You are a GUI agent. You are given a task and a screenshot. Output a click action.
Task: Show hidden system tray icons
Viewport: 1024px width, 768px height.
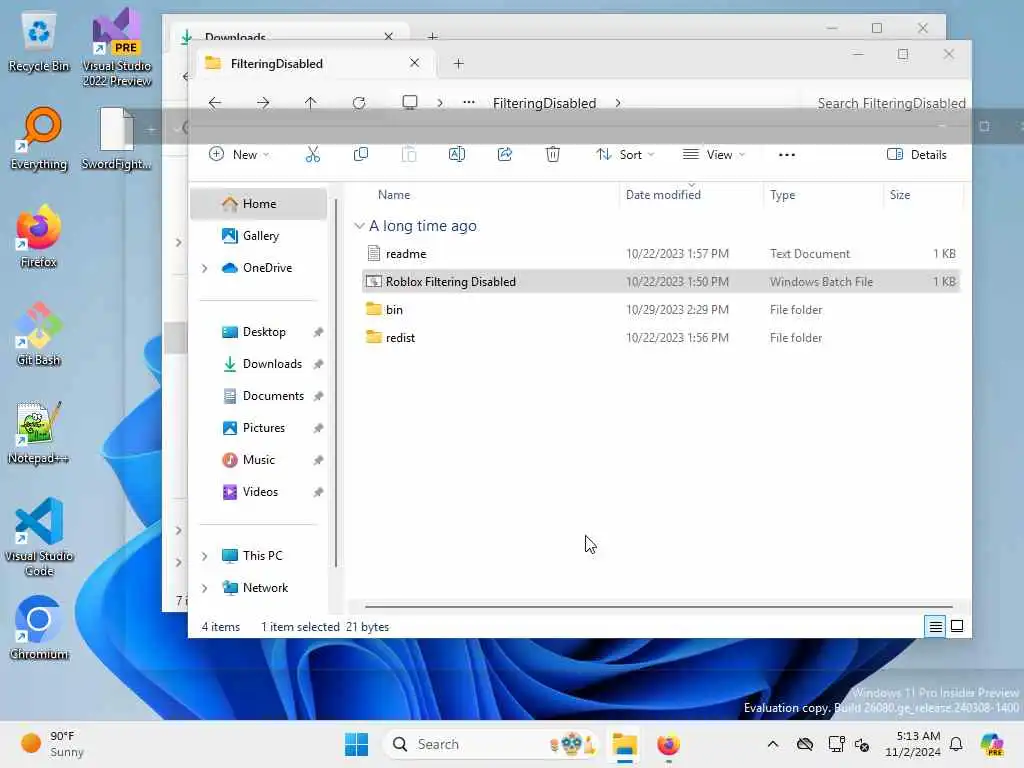tap(773, 744)
